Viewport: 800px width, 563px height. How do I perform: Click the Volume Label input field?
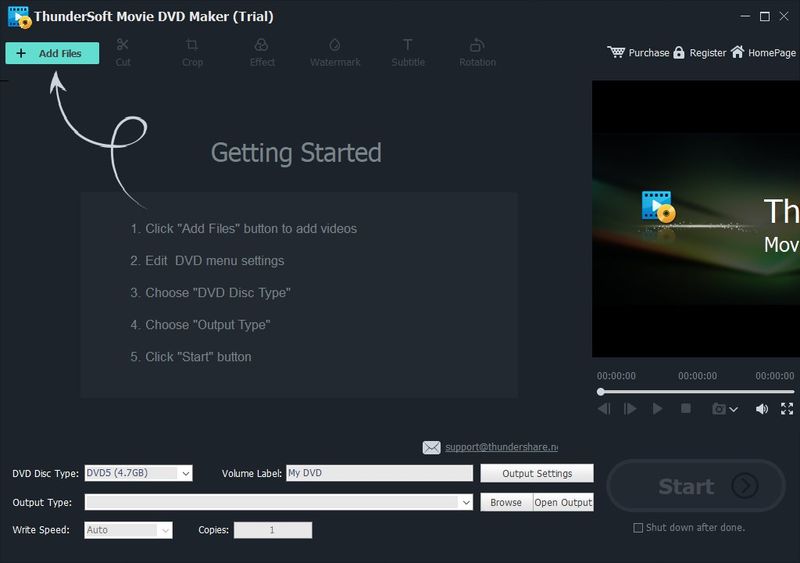pyautogui.click(x=379, y=473)
